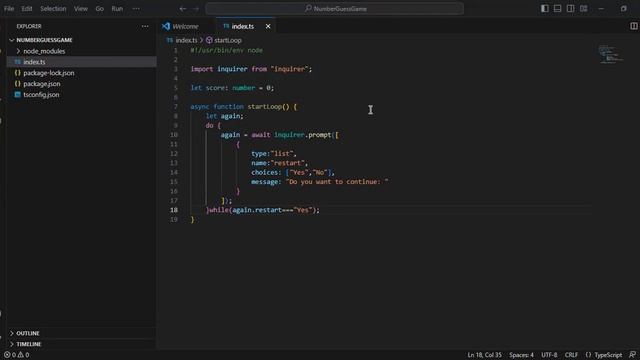Switch to the Welcome tab
This screenshot has width=640, height=360.
[x=186, y=26]
